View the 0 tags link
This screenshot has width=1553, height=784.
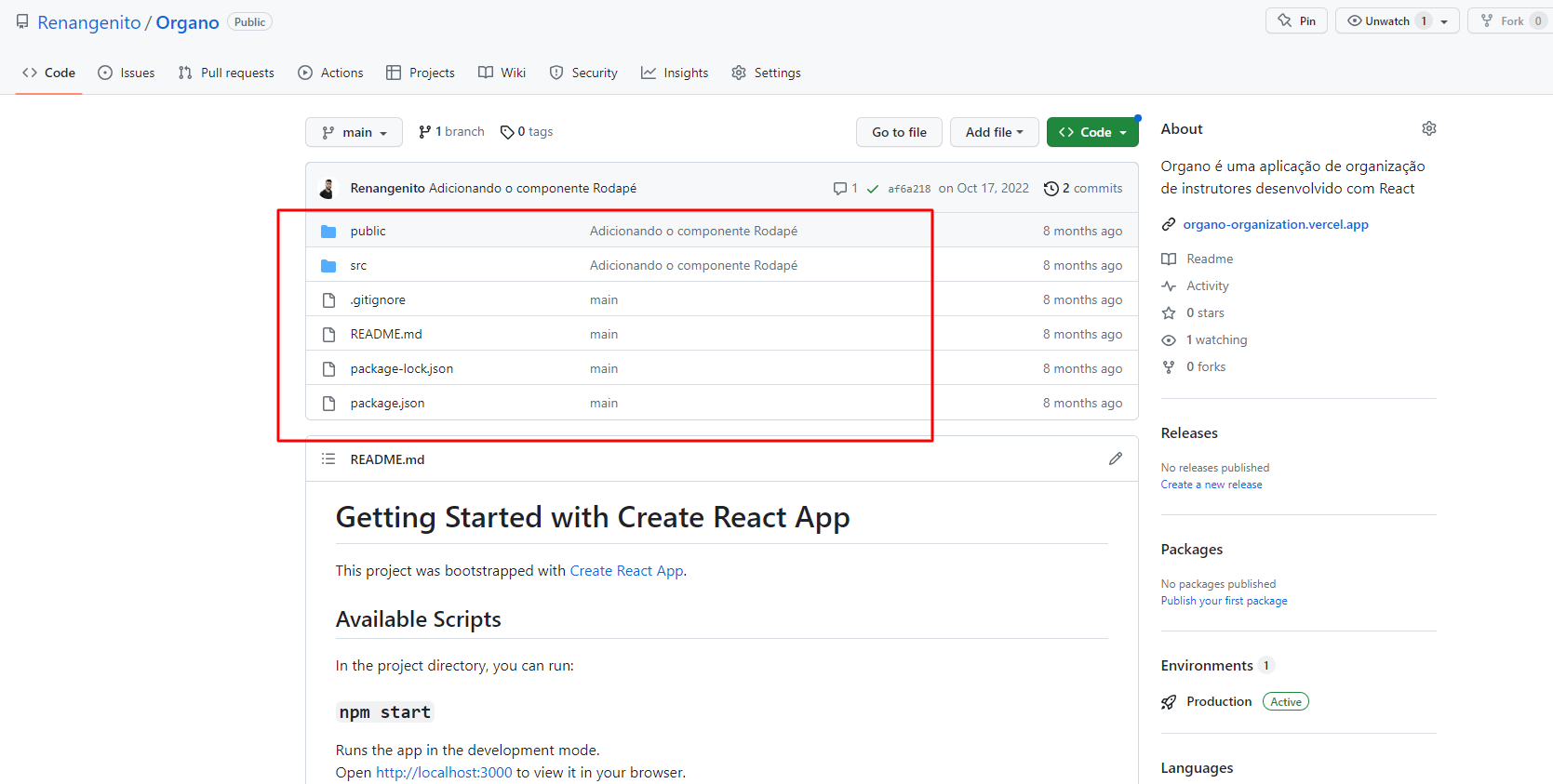527,132
